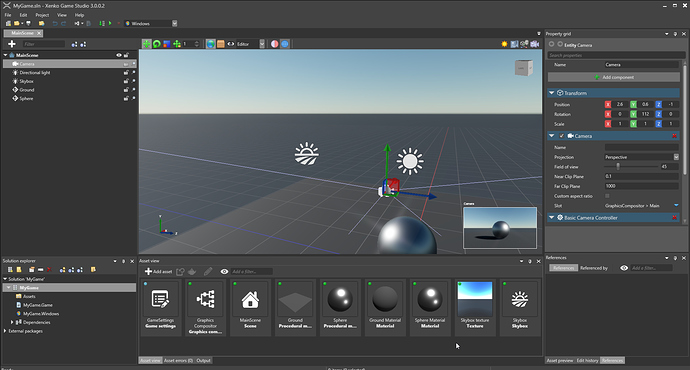Toggle MainScene visibility eye icon
The image size is (690, 370).
coord(119,55)
